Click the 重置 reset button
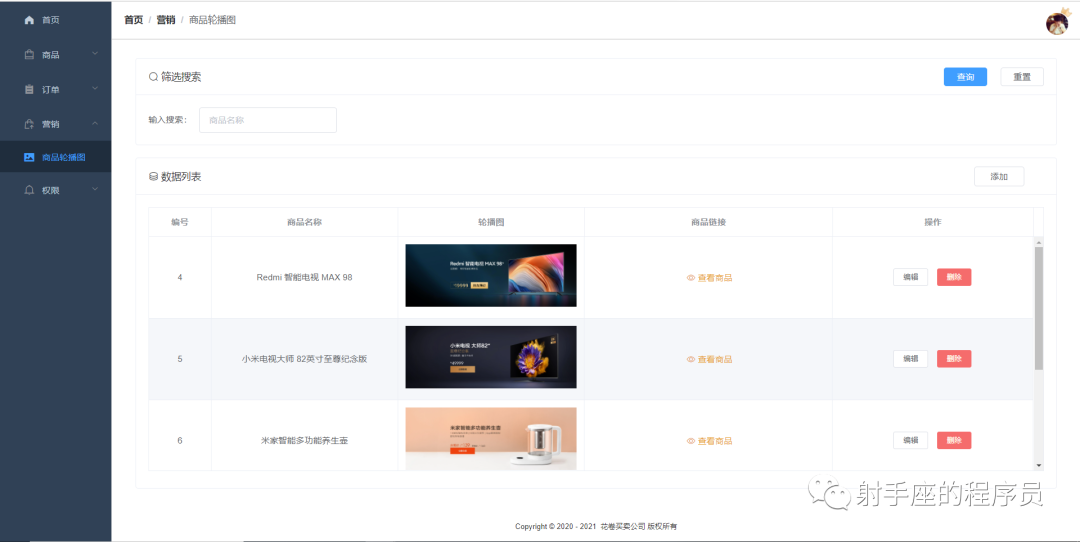 click(1022, 77)
